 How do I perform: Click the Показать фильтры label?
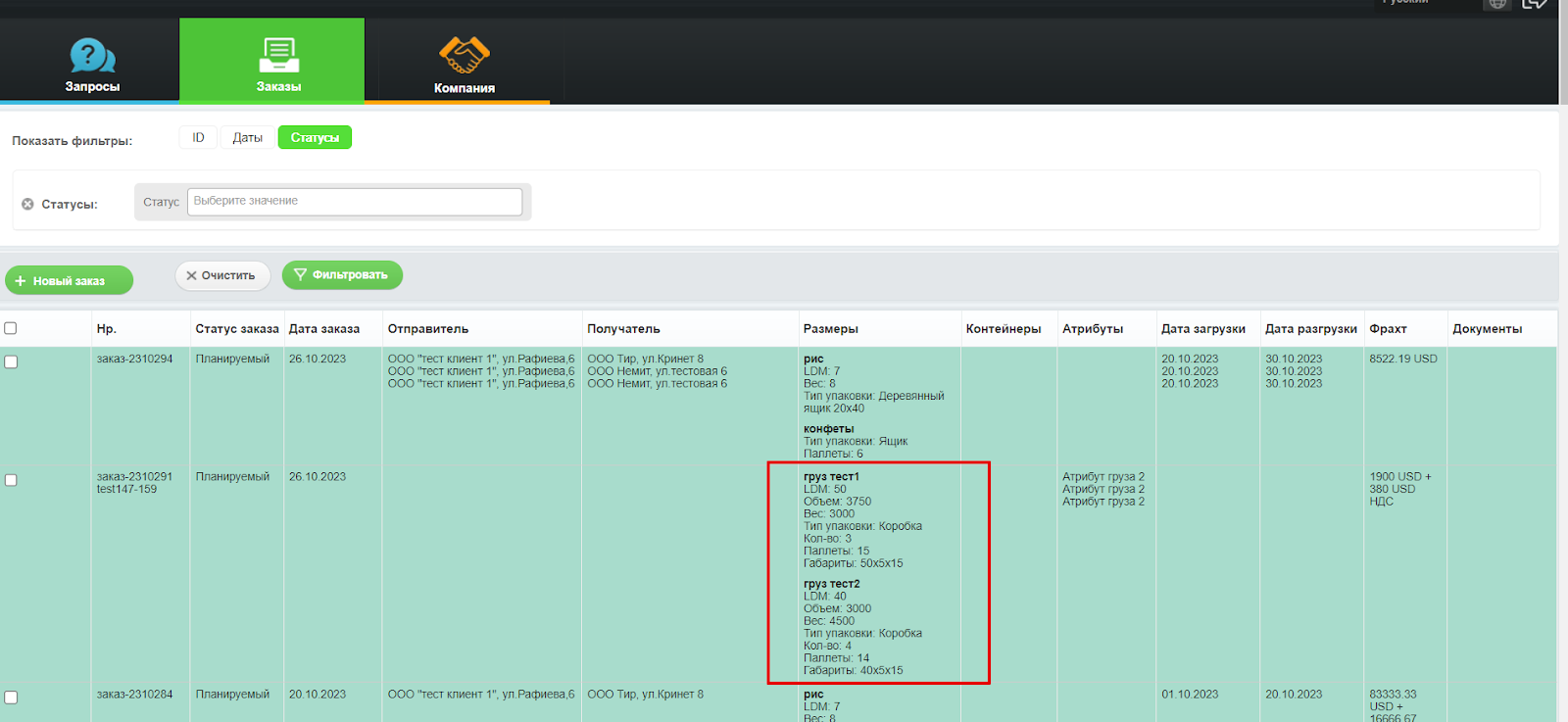click(x=72, y=141)
